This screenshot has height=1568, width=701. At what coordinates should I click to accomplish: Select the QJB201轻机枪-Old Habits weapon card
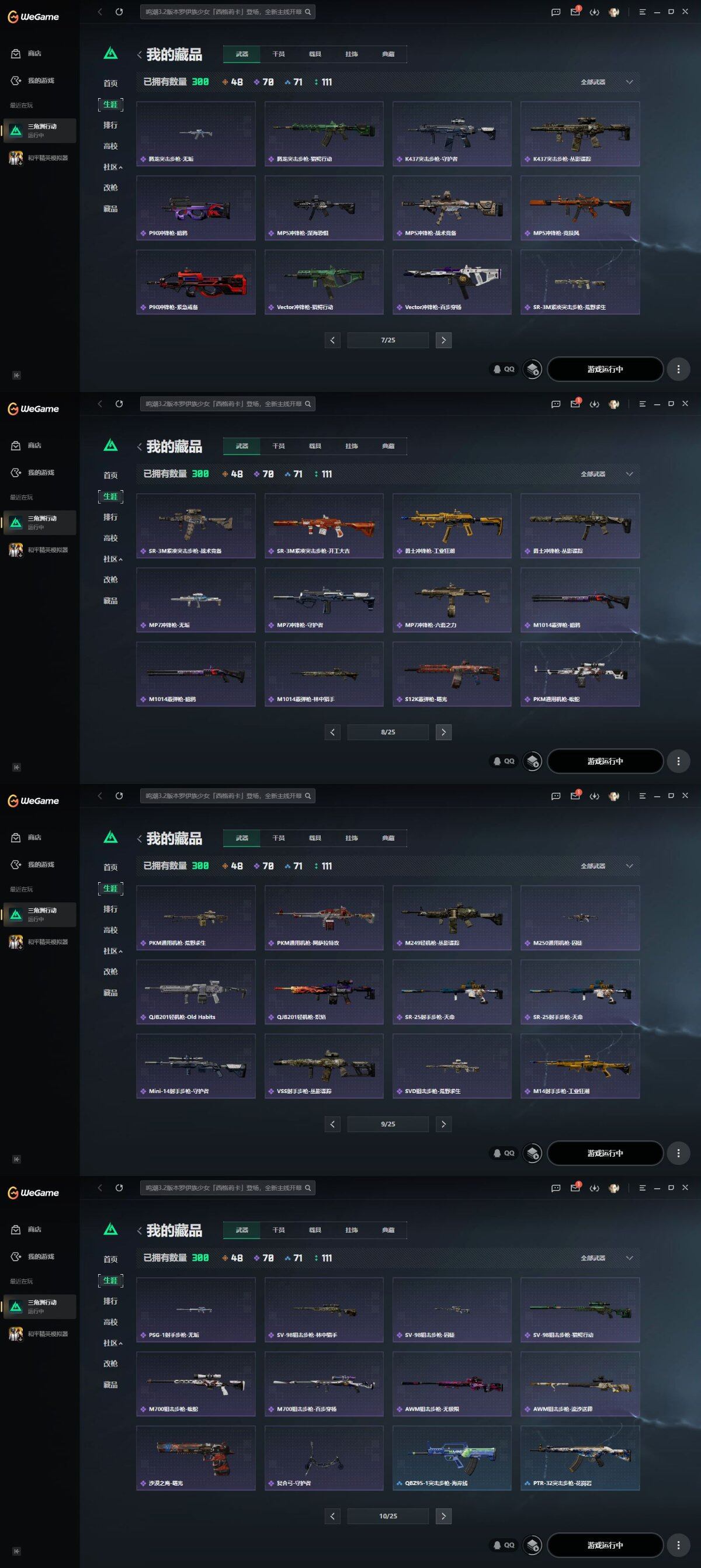(x=196, y=991)
